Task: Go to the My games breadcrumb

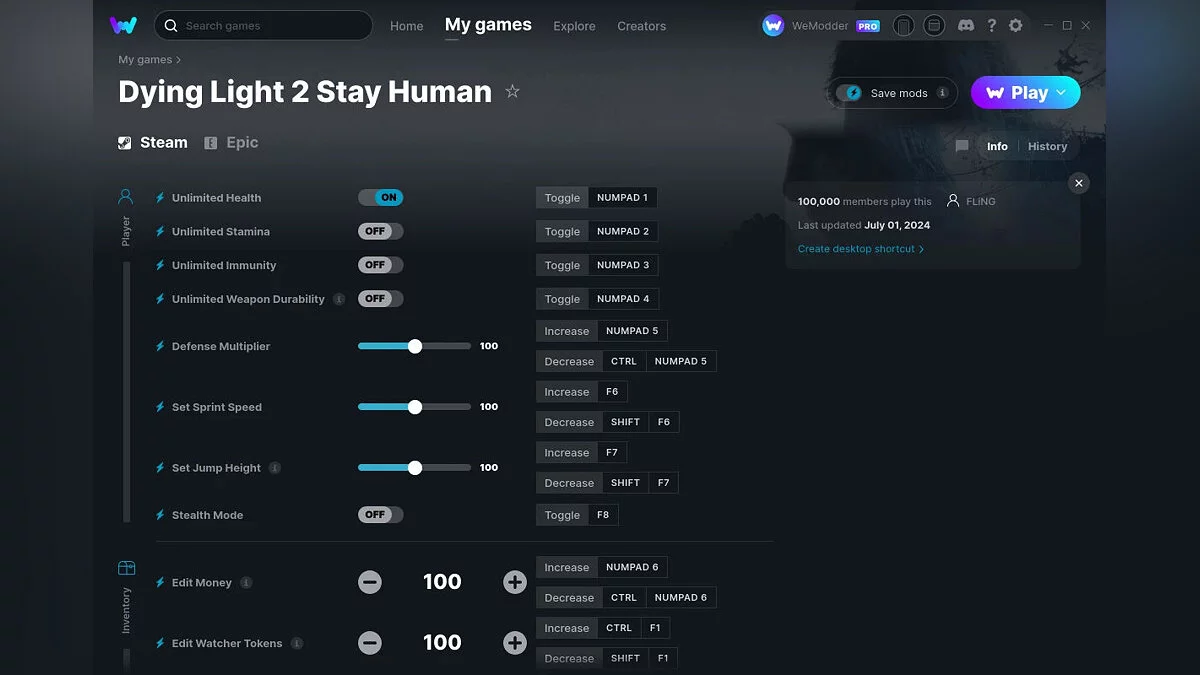Action: coord(145,60)
